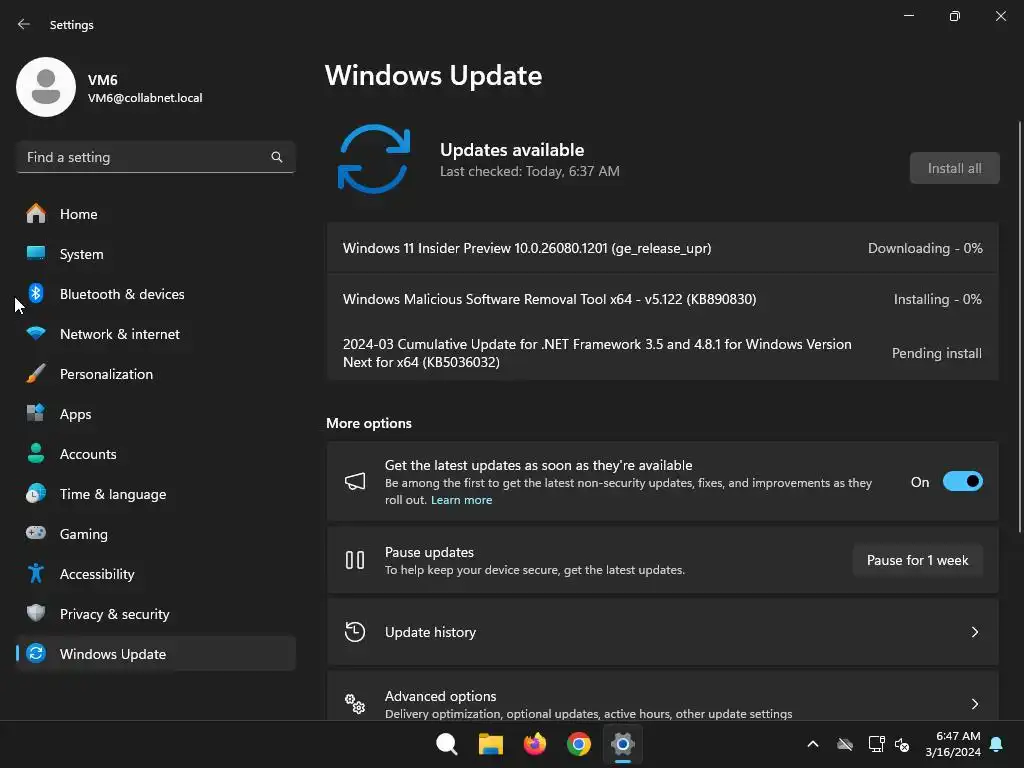Click the Personalization paintbrush icon
This screenshot has height=768, width=1024.
(x=36, y=374)
